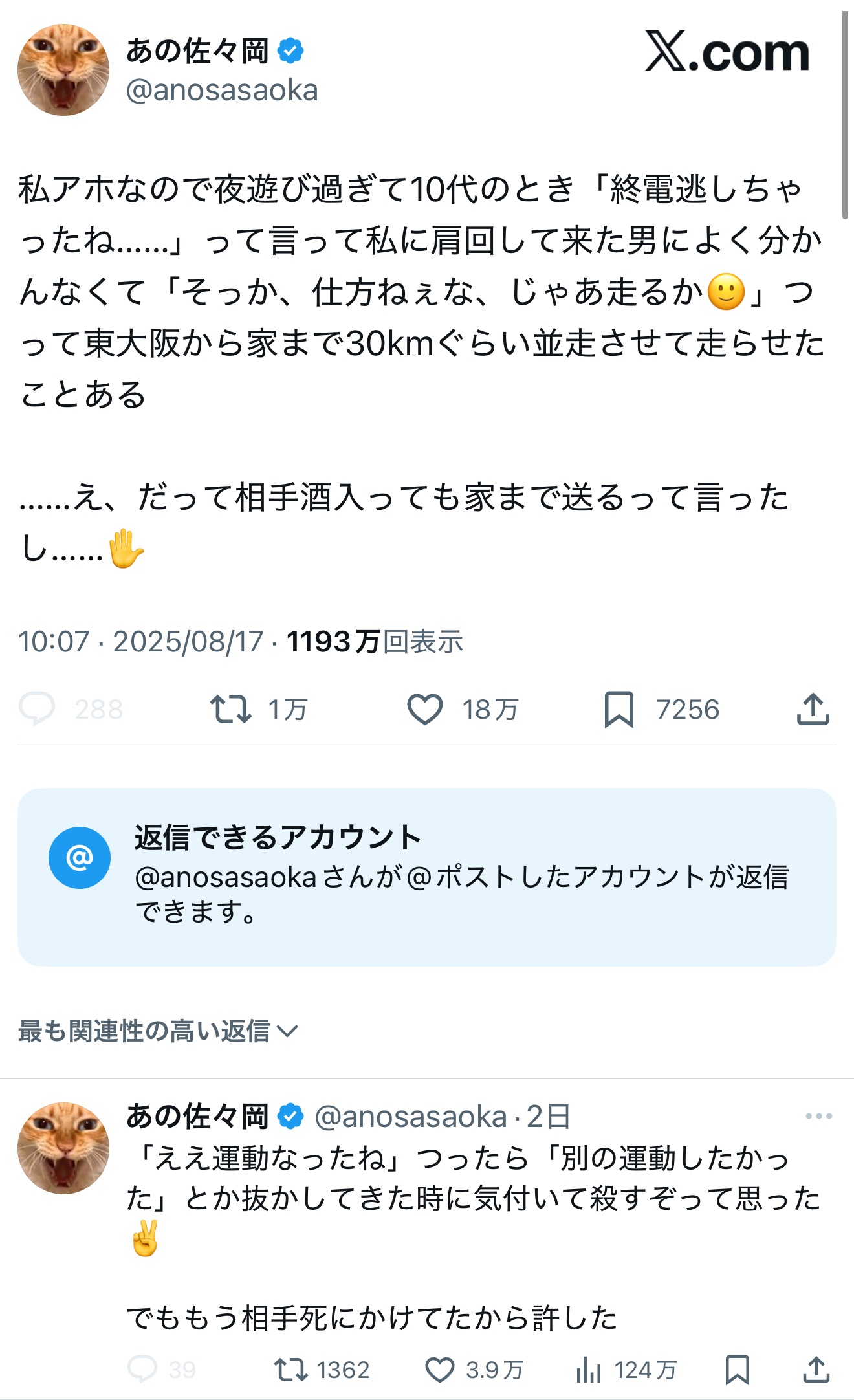The height and width of the screenshot is (1400, 854).
Task: Open @anosasaoka handle under main author name
Action: pyautogui.click(x=222, y=91)
